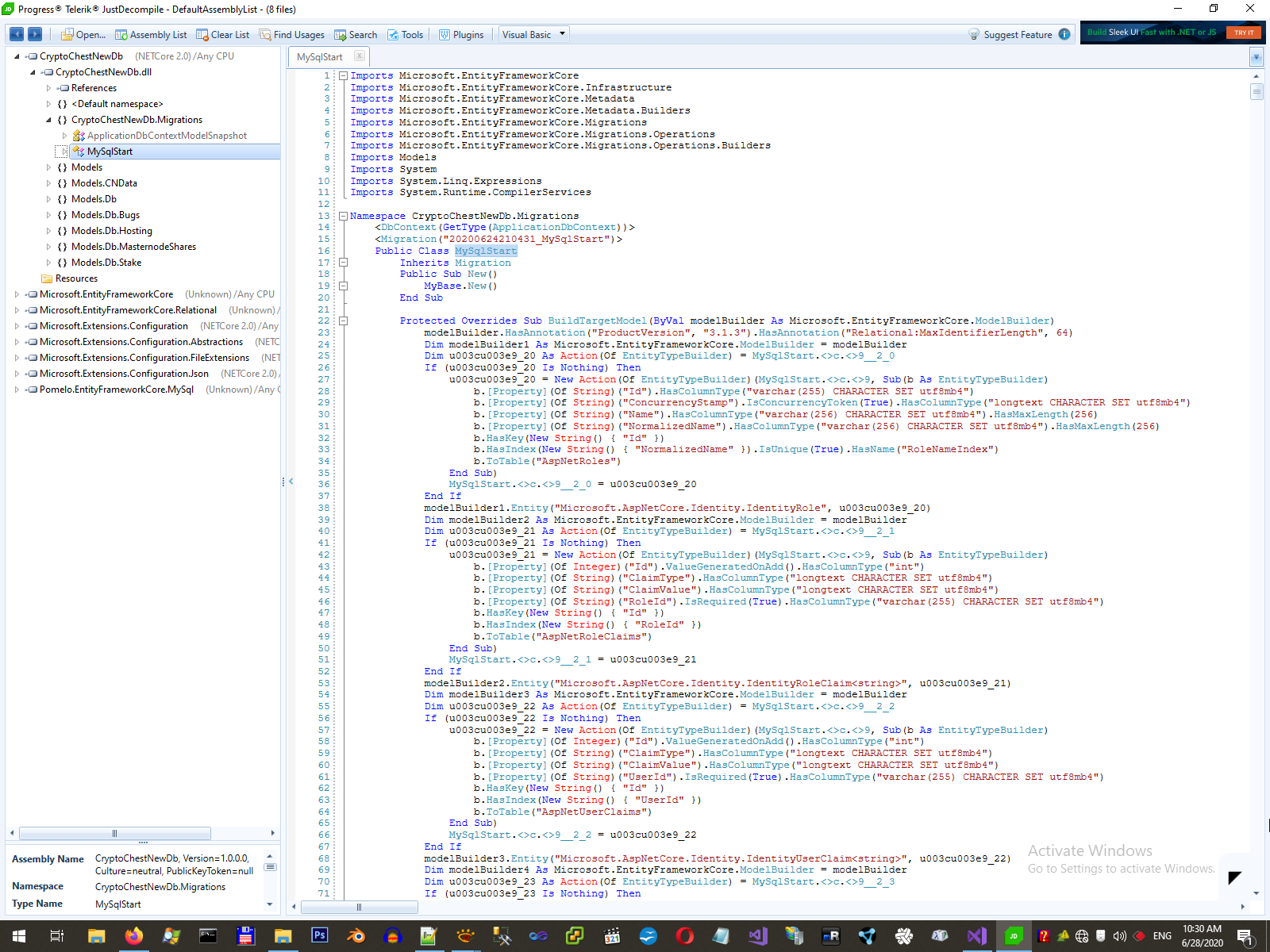1270x952 pixels.
Task: Open the Visual Basic language dropdown
Action: [x=533, y=34]
